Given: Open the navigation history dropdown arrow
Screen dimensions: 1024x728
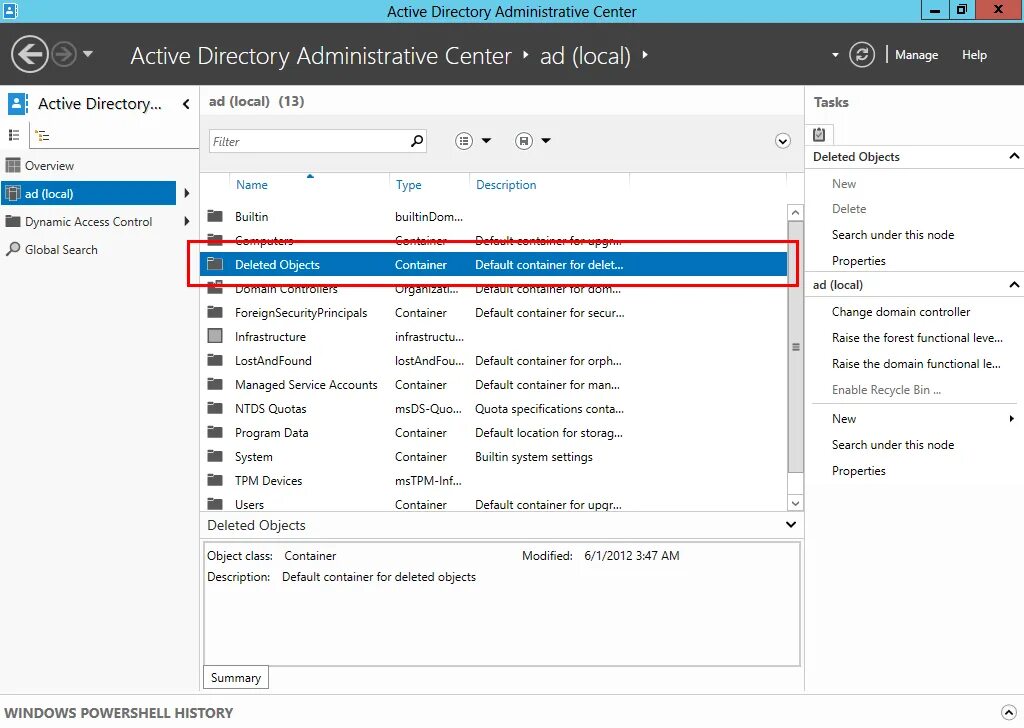Looking at the screenshot, I should coord(88,54).
